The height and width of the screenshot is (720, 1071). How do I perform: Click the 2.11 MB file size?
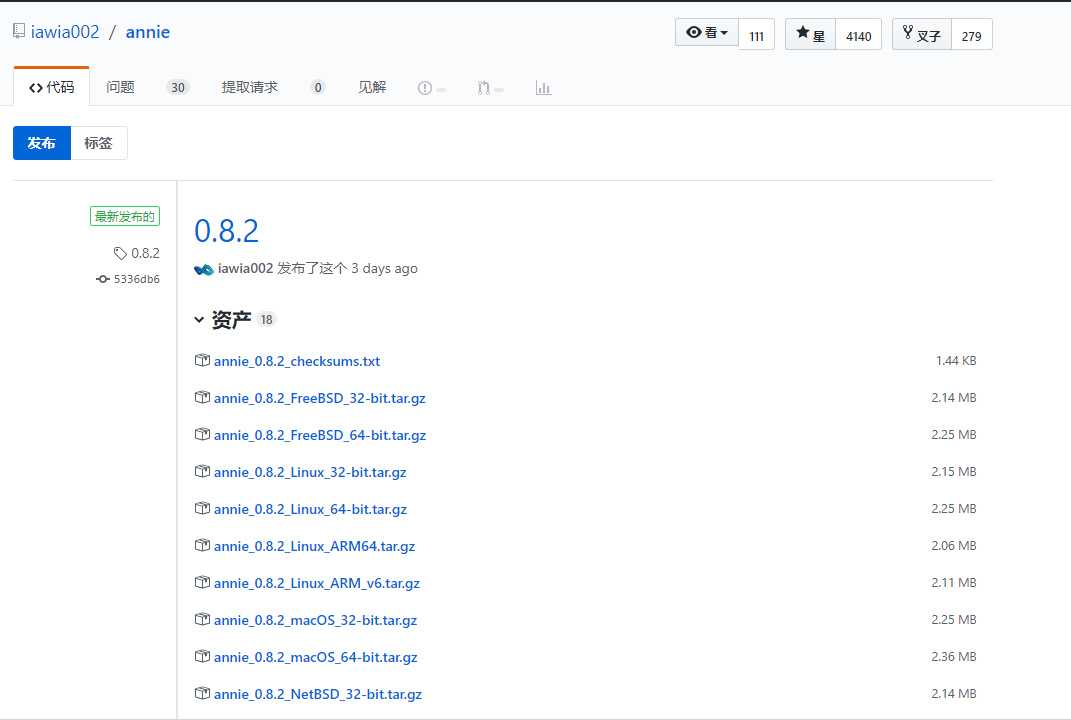(954, 583)
